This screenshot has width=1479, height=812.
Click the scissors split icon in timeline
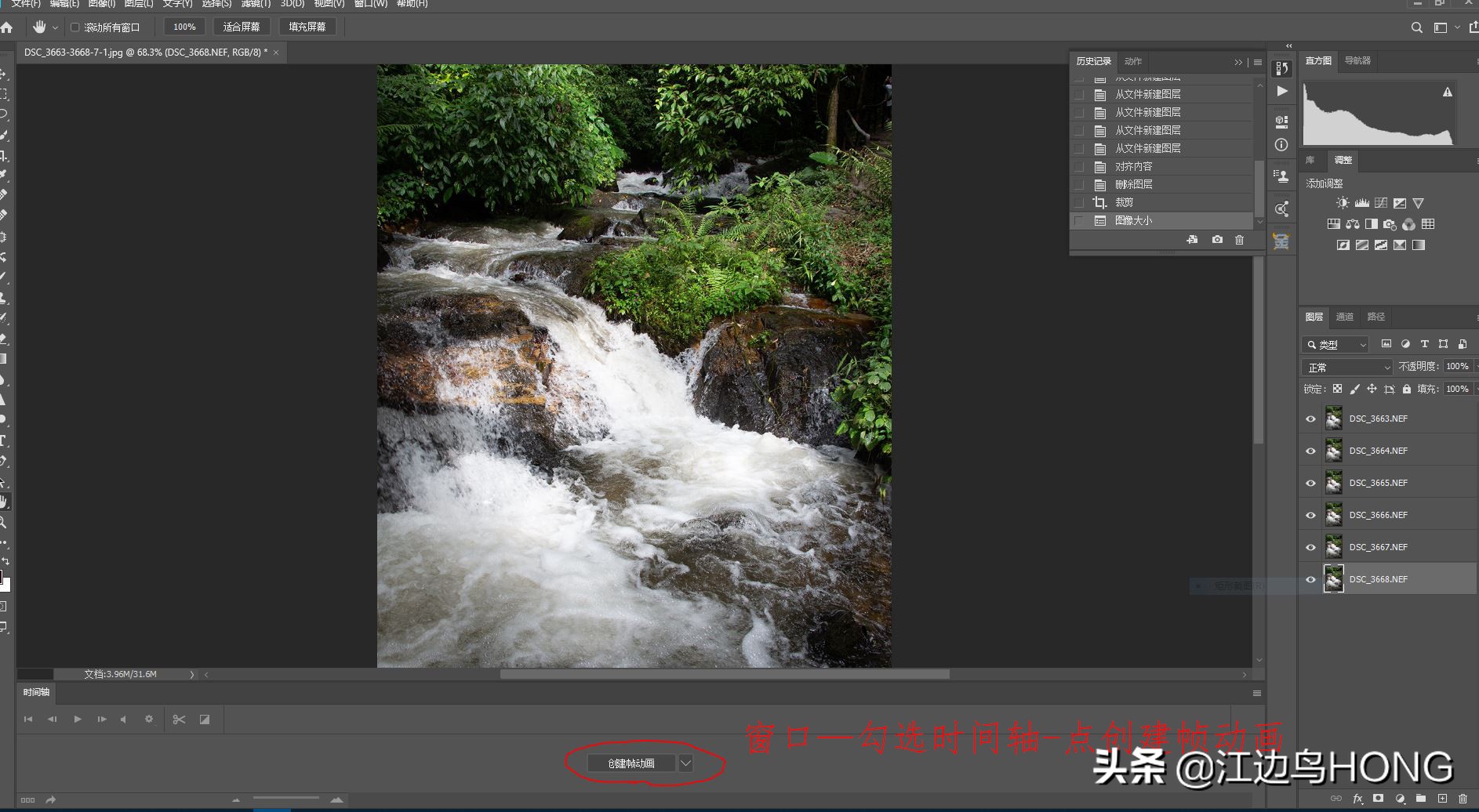(x=179, y=720)
